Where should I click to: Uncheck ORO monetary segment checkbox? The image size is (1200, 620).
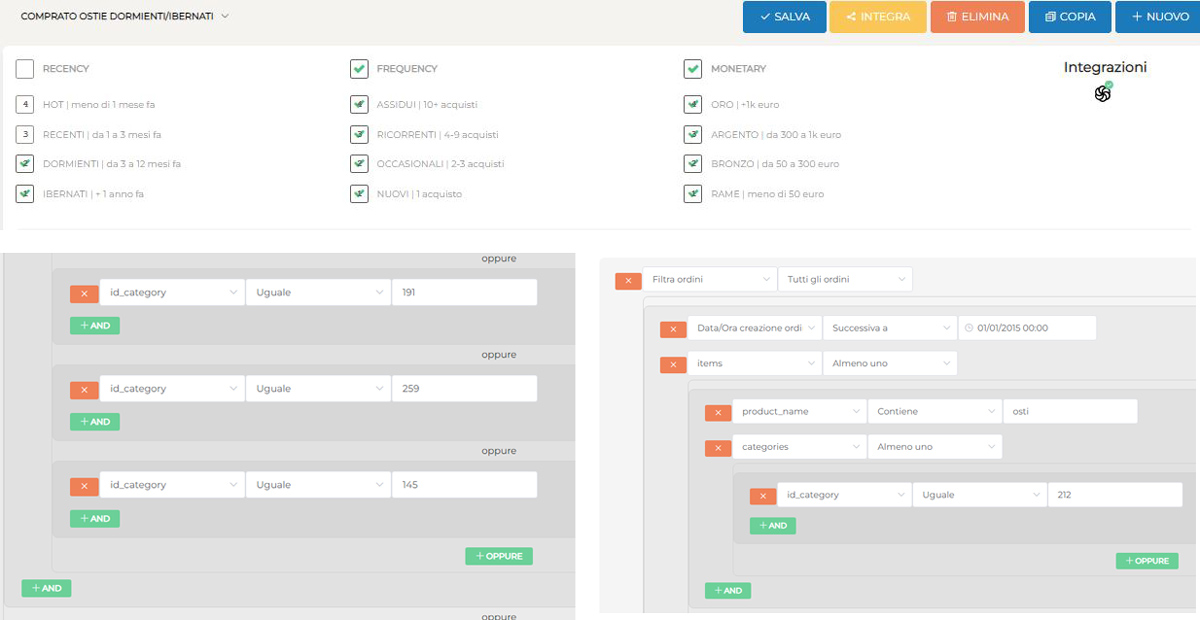click(692, 104)
